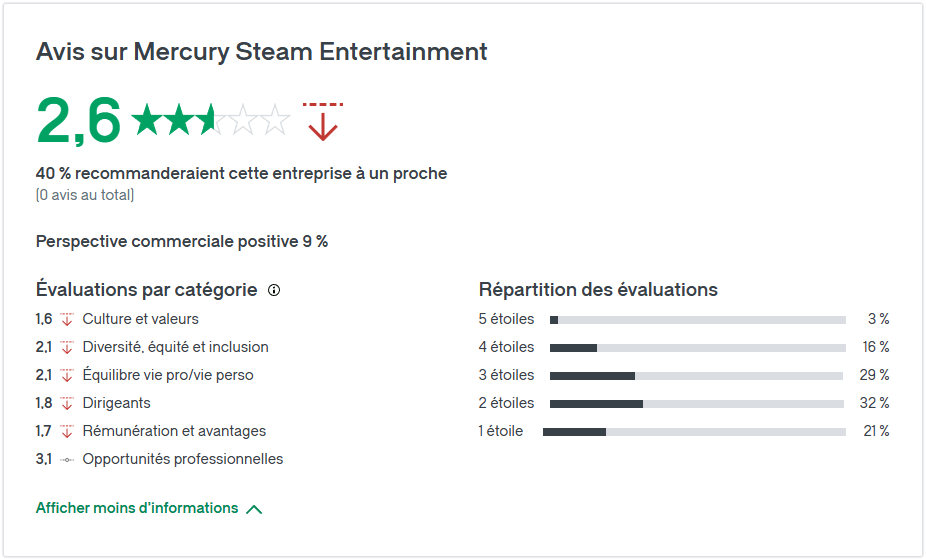Filter reviews by 2 étoiles label
Viewport: 926px width, 559px height.
point(506,403)
